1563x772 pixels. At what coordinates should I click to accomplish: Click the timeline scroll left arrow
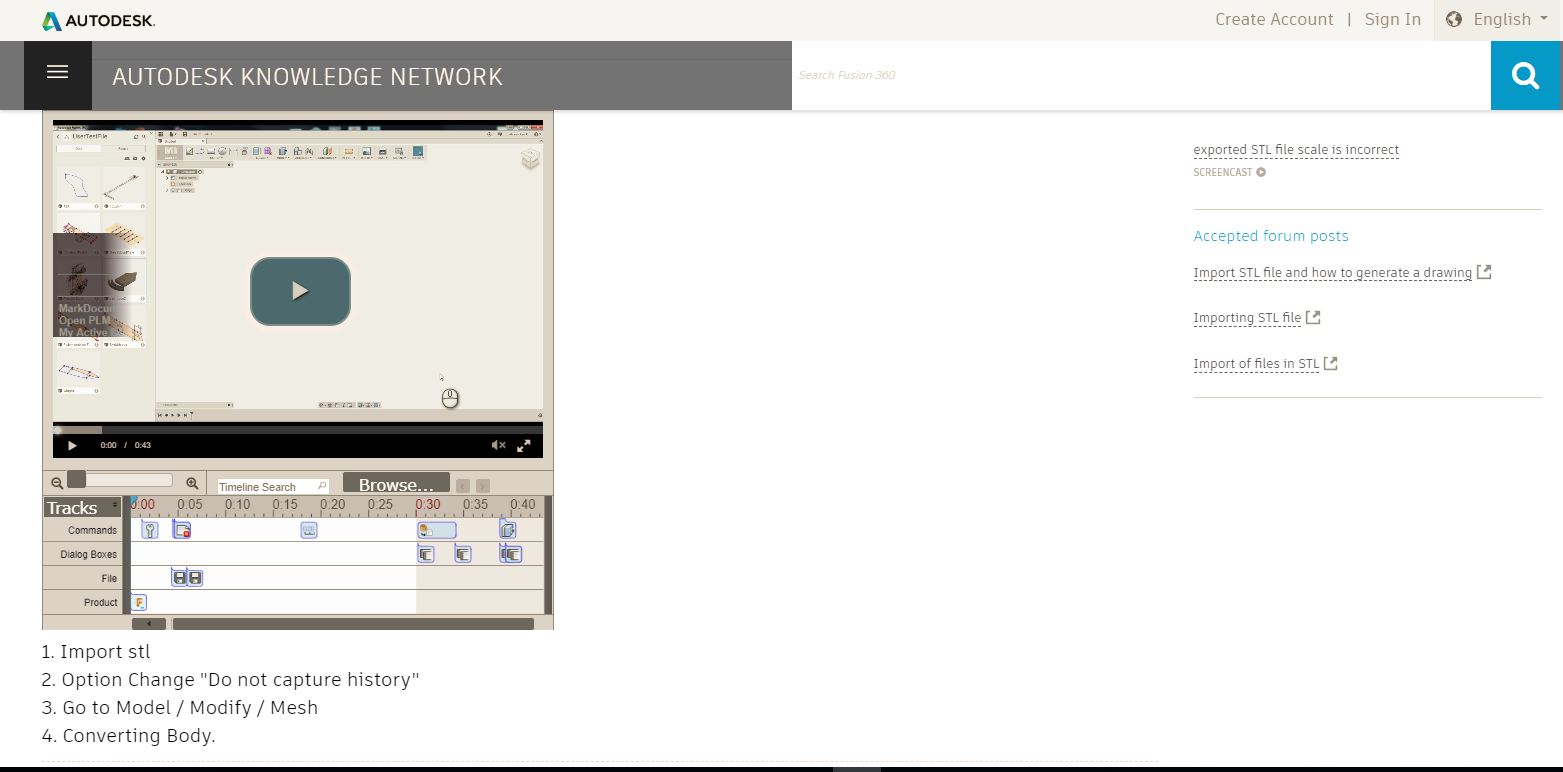(149, 624)
